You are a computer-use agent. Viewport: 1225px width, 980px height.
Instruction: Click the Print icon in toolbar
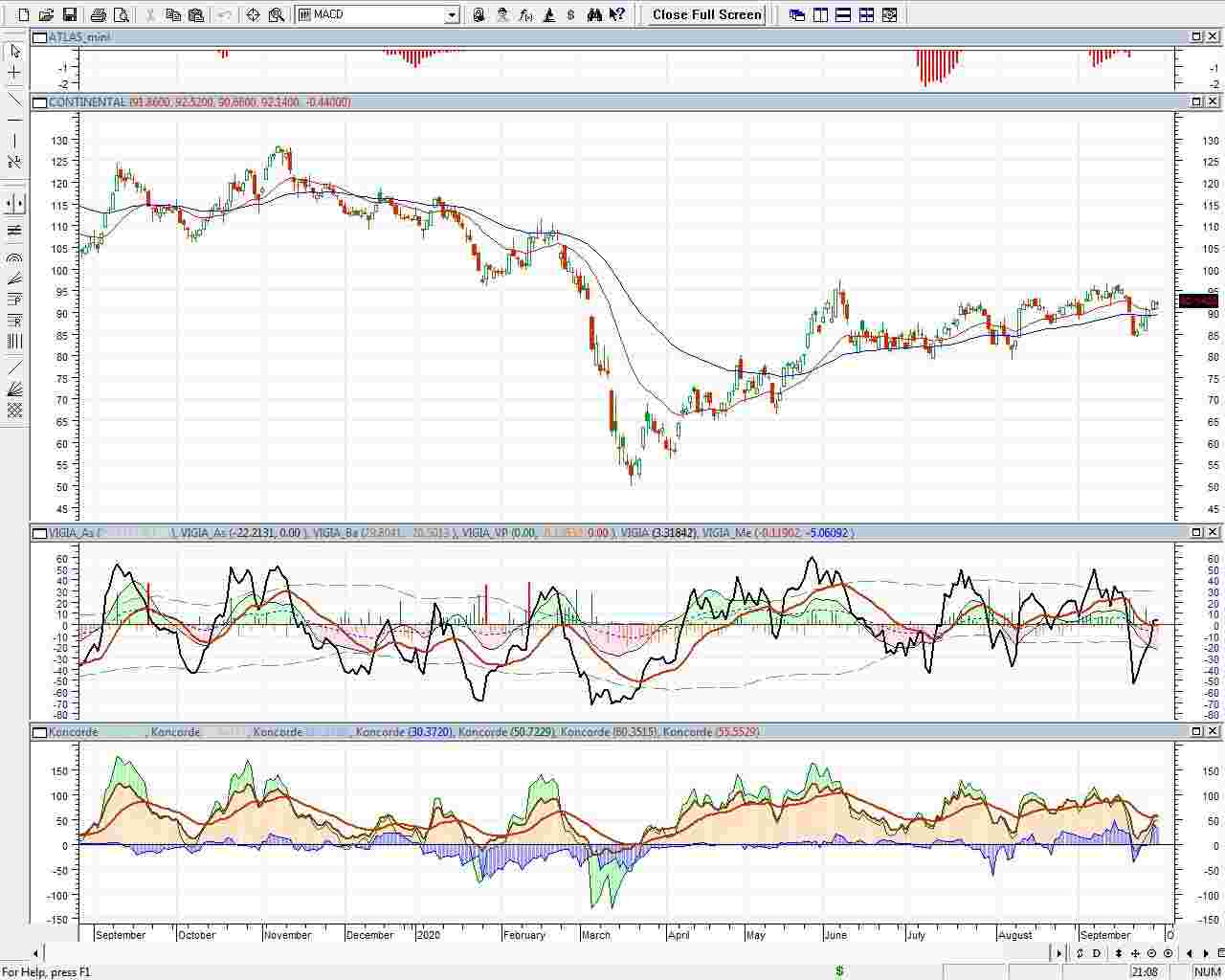coord(98,15)
